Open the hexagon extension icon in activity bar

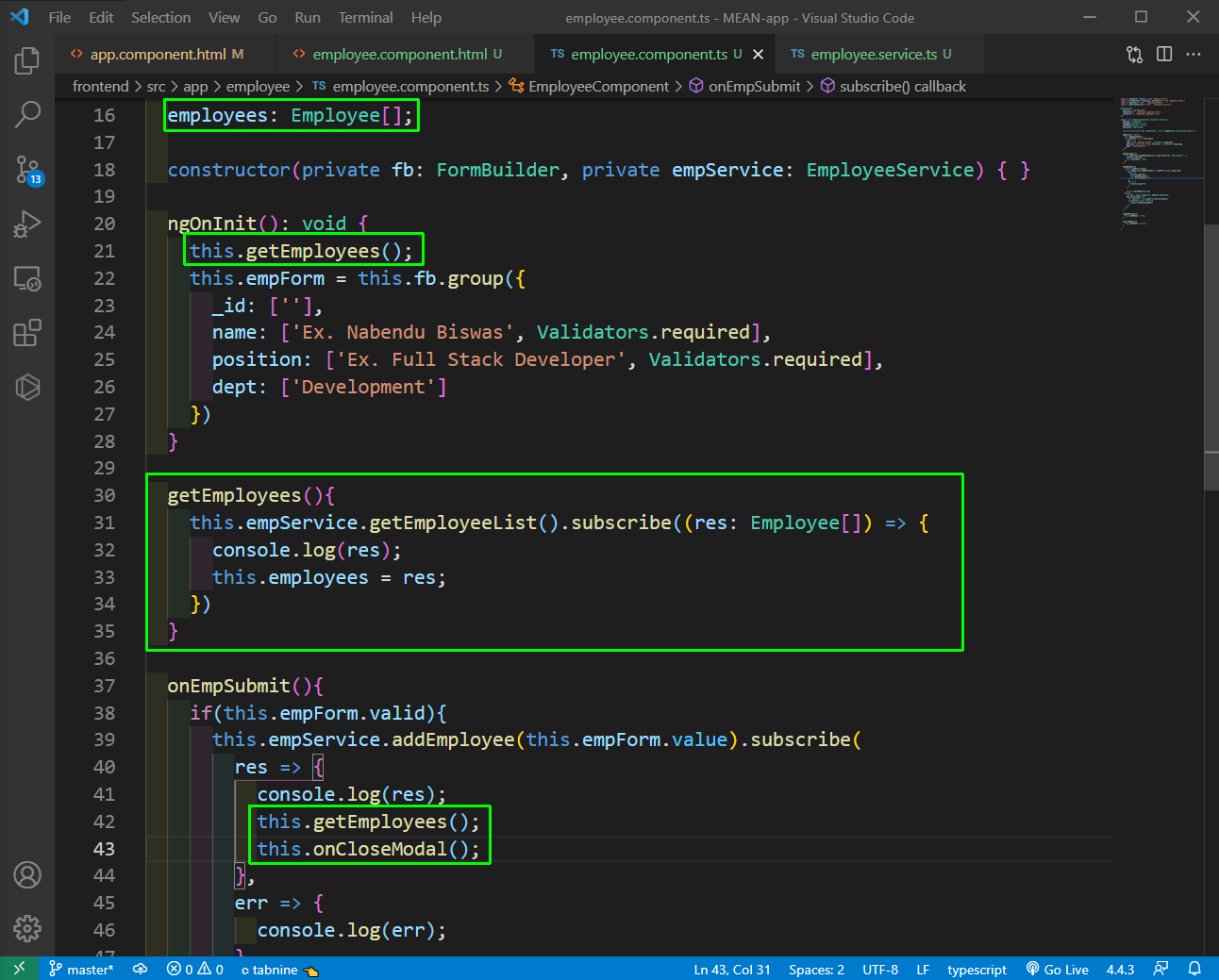pos(27,388)
